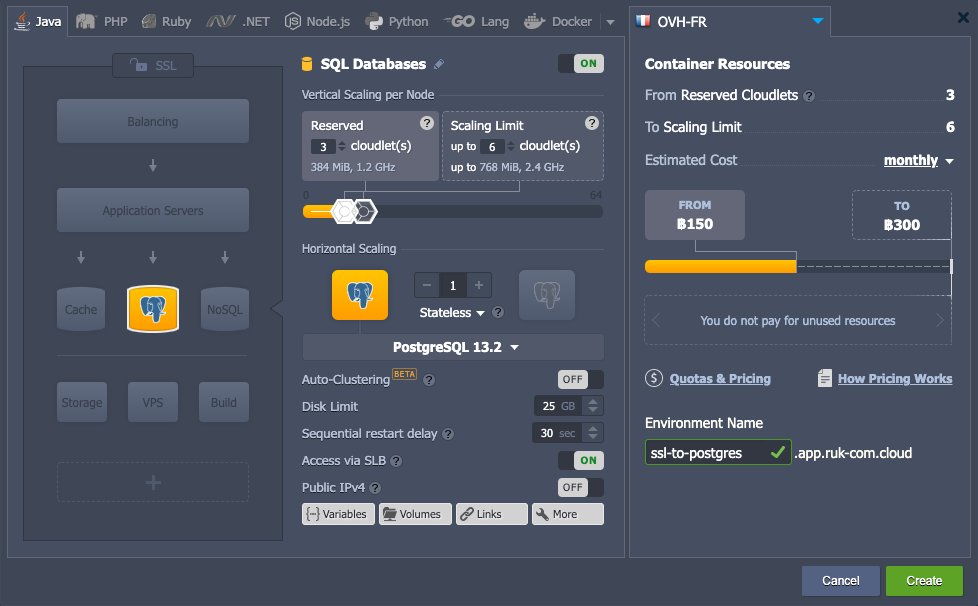Show help for Reserved Cloudlets resources
The height and width of the screenshot is (606, 978).
809,96
